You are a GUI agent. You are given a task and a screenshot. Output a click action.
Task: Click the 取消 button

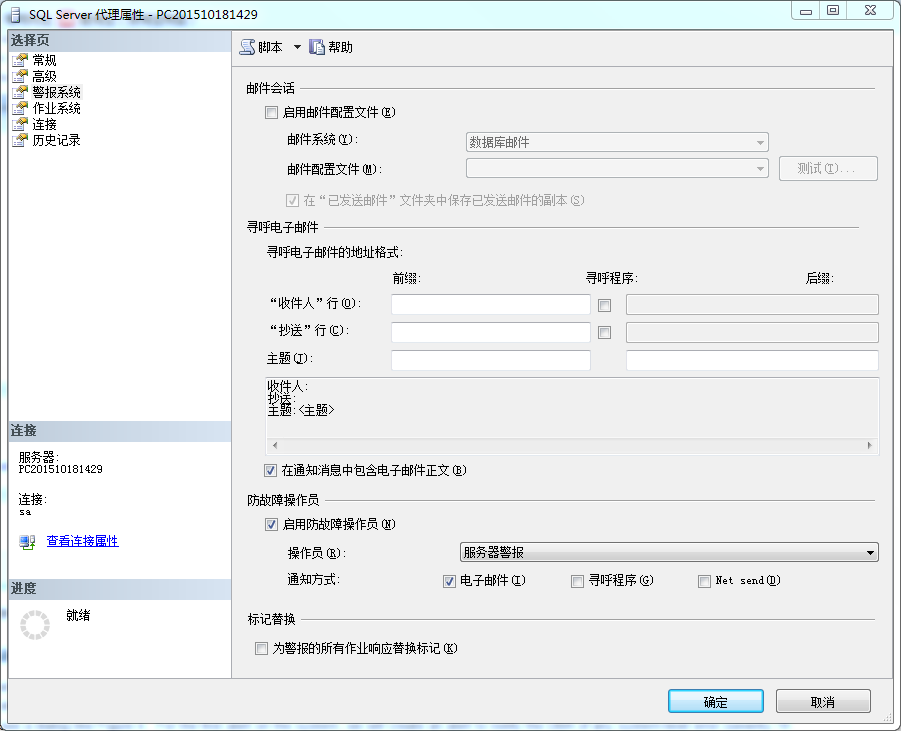(822, 701)
